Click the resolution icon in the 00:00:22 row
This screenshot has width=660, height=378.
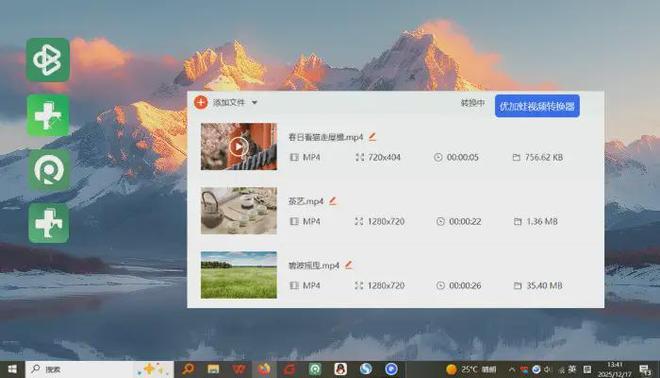359,221
